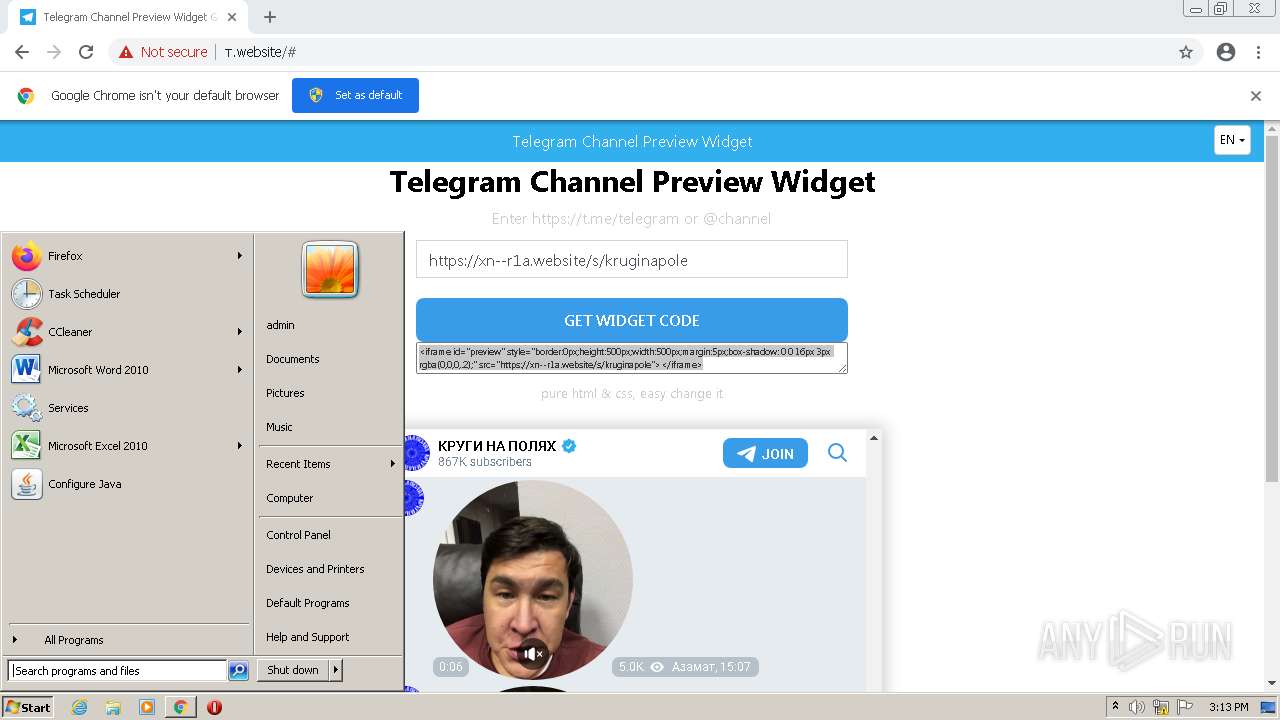Open Services from the Start menu
Screen dimensions: 1280x720
click(x=127, y=408)
